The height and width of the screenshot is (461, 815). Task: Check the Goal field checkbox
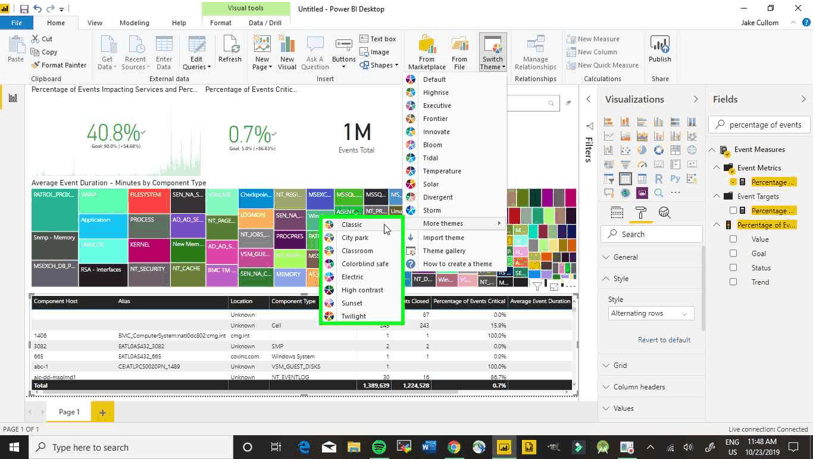(733, 254)
